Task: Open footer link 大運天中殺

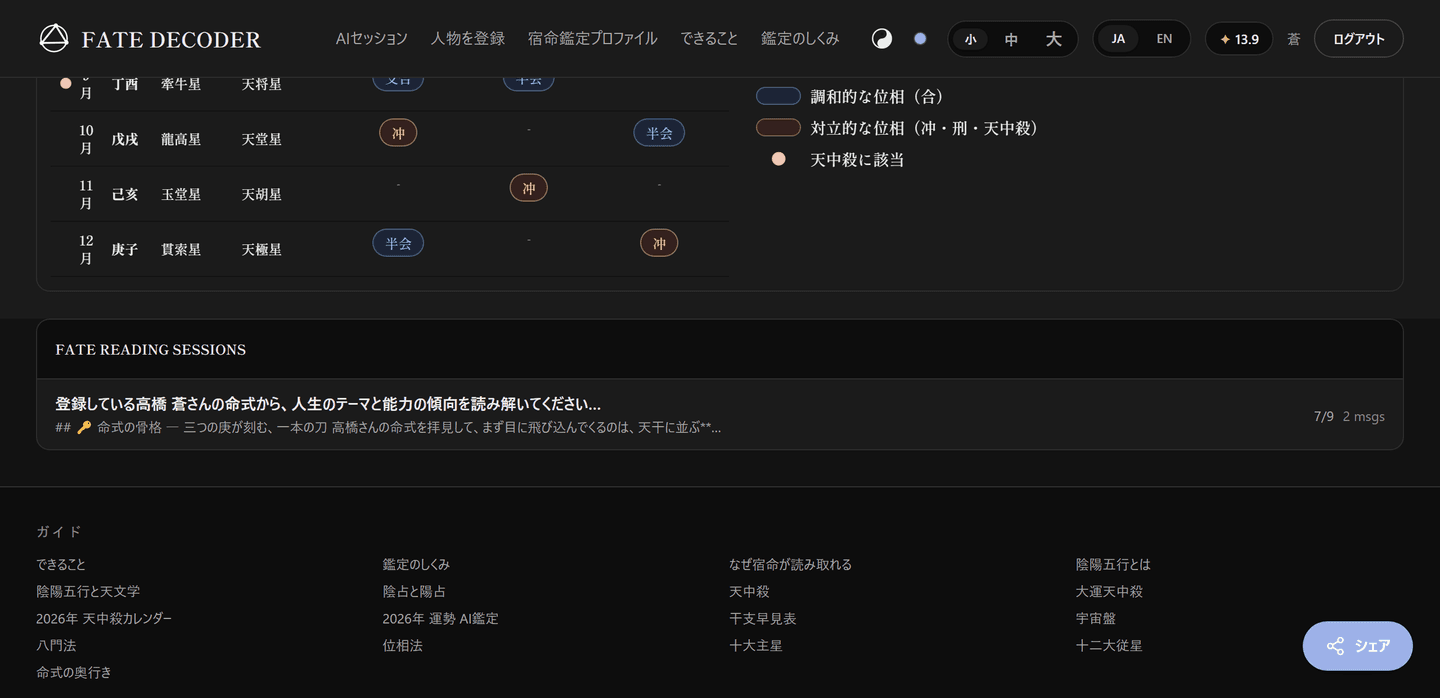Action: [1109, 592]
